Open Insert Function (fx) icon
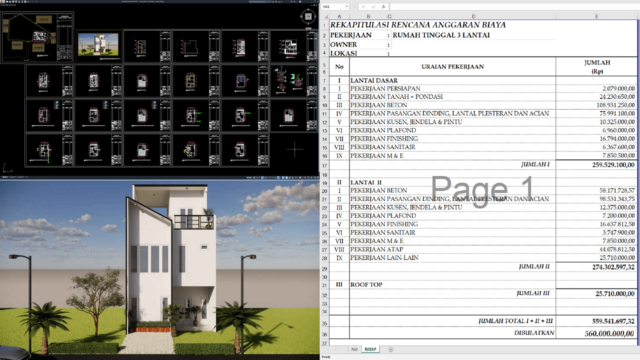The width and height of the screenshot is (640, 360). (383, 7)
